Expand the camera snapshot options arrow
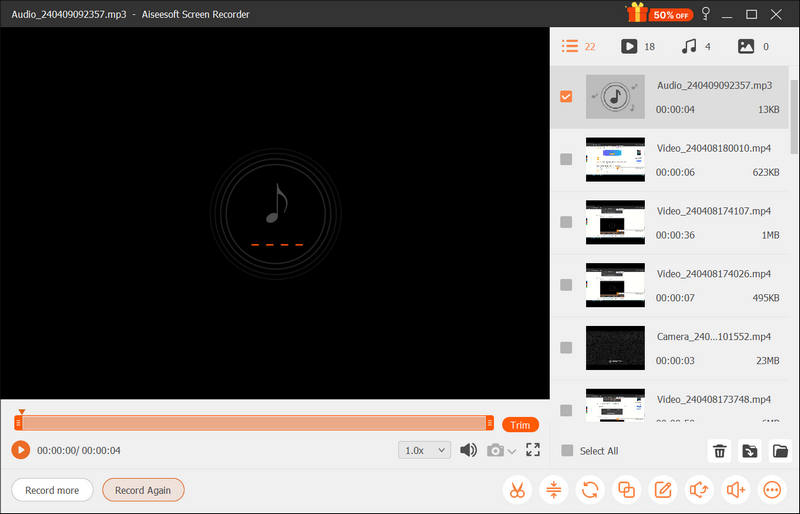 click(512, 451)
